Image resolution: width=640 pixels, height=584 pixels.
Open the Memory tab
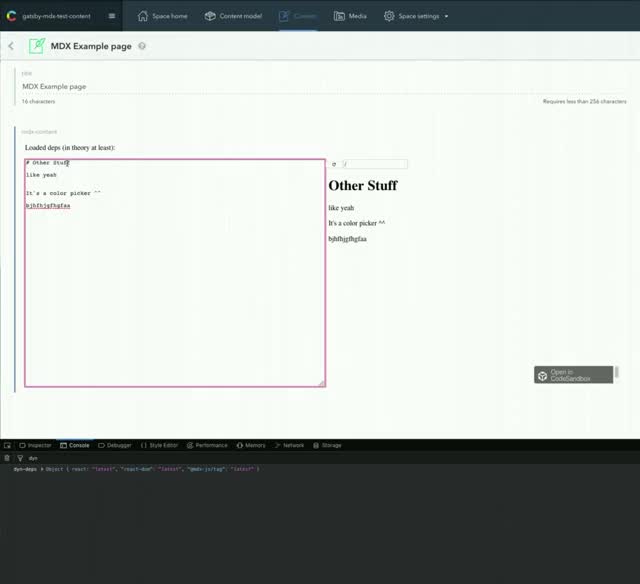point(251,445)
